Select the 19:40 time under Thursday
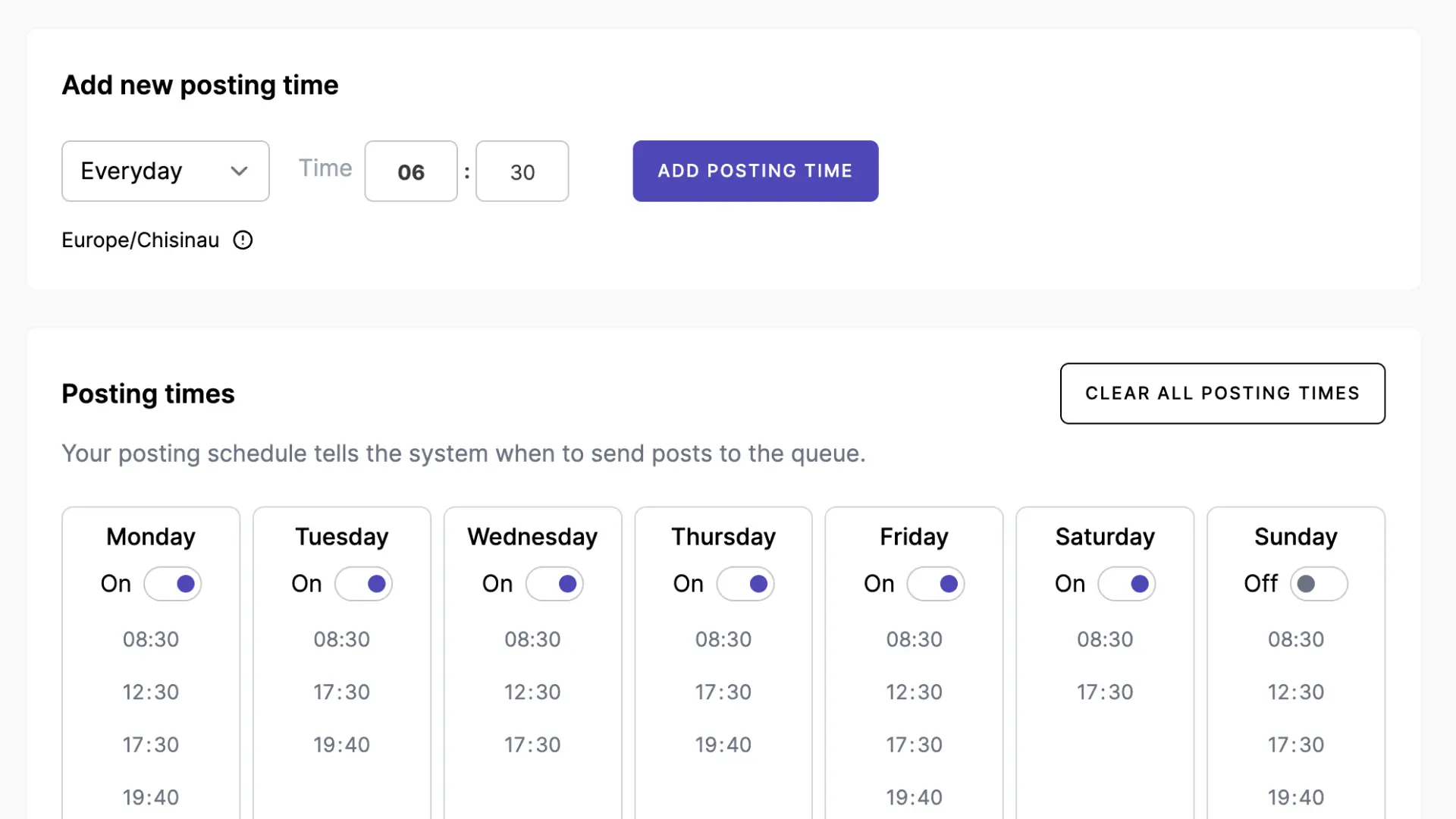1456x819 pixels. click(x=723, y=745)
